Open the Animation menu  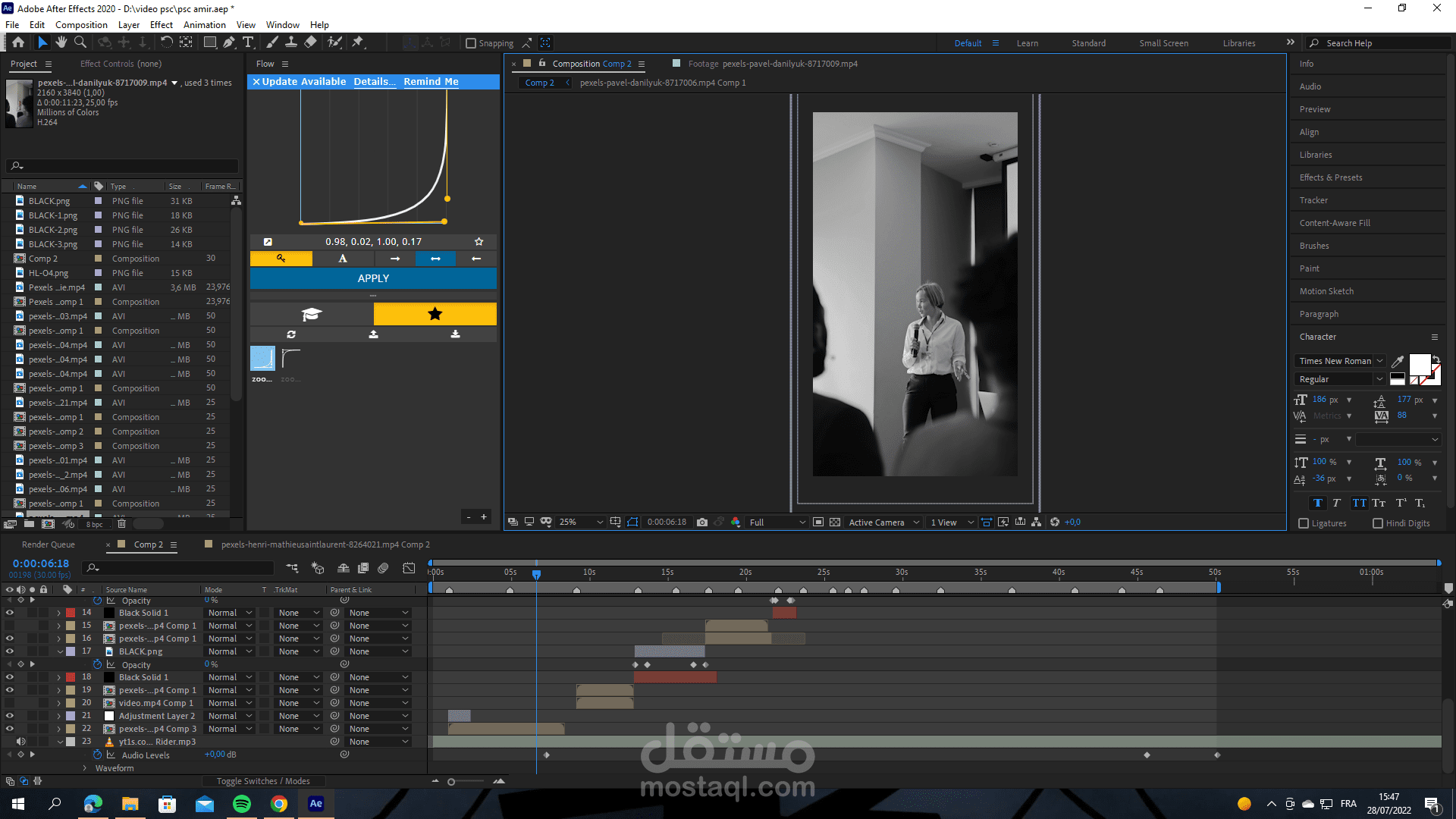(204, 25)
